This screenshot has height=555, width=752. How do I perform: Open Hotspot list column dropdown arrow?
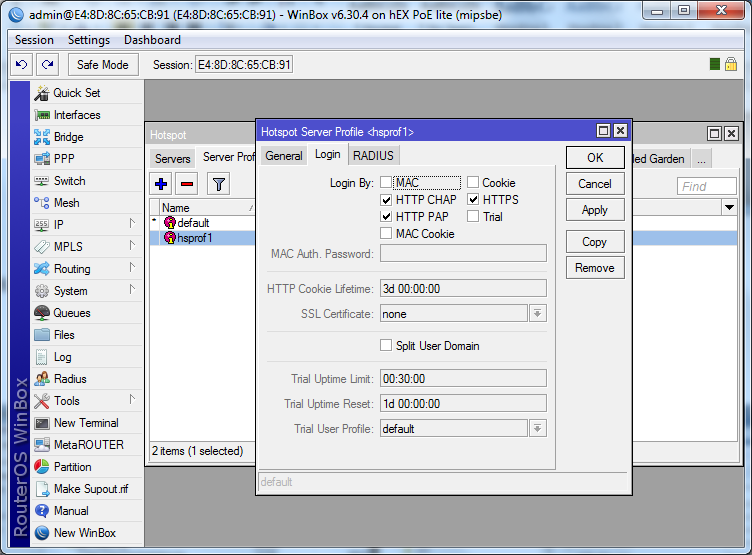(x=729, y=208)
